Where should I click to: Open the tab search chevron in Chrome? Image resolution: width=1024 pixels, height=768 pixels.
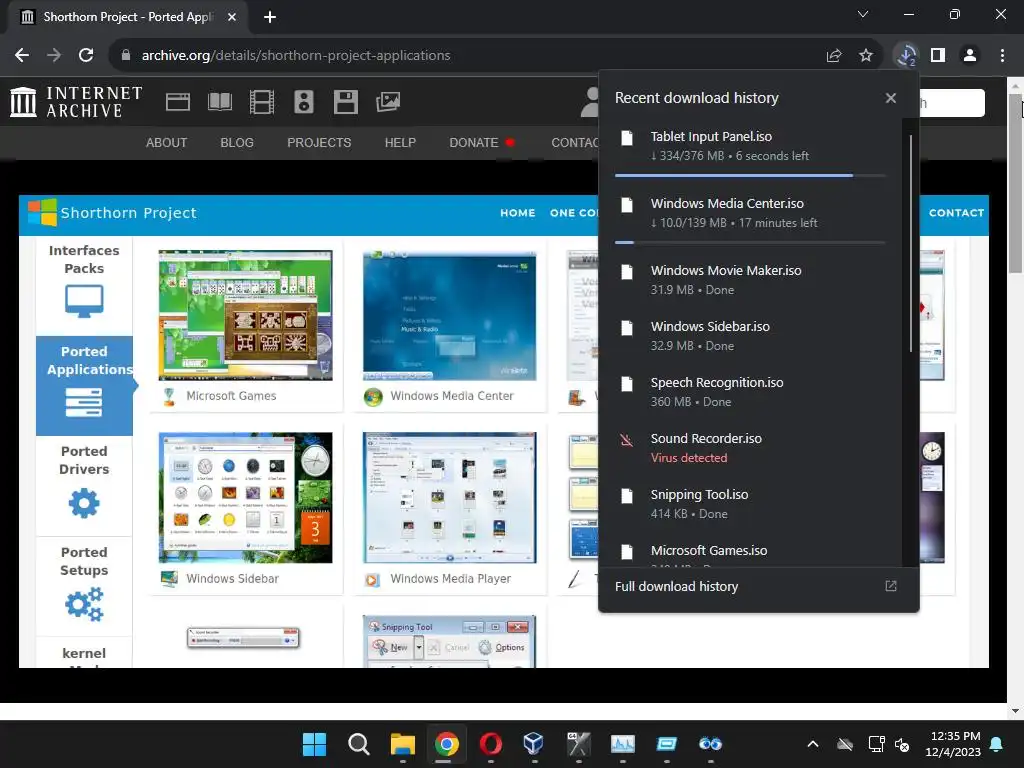point(863,14)
